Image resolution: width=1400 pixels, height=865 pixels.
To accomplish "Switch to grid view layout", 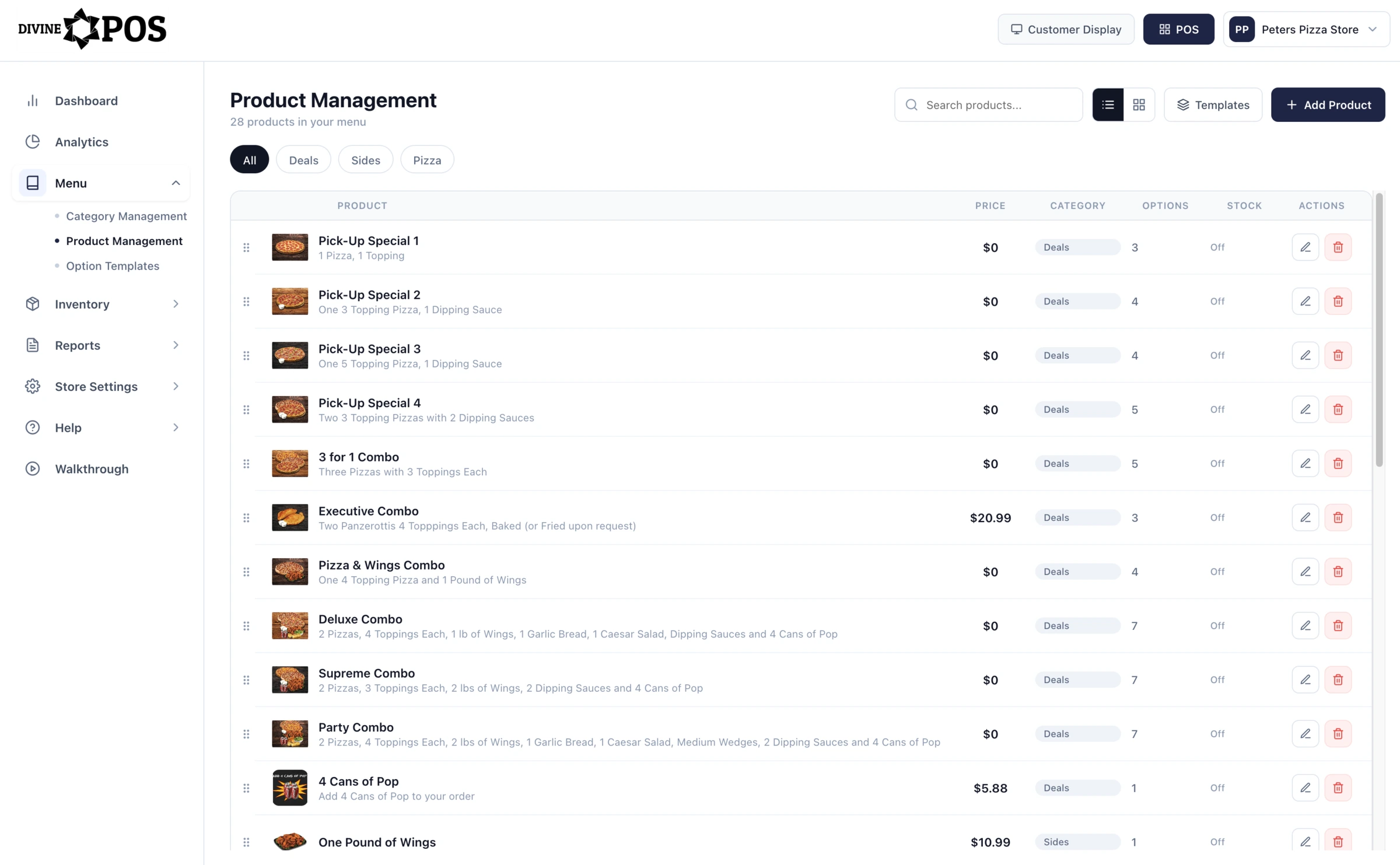I will coord(1139,105).
